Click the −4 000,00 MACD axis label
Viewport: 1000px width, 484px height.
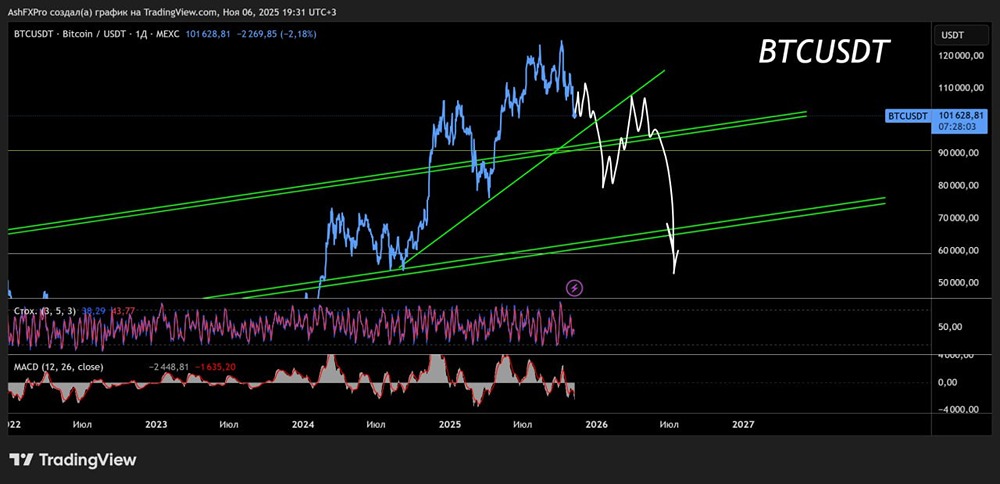tap(958, 410)
